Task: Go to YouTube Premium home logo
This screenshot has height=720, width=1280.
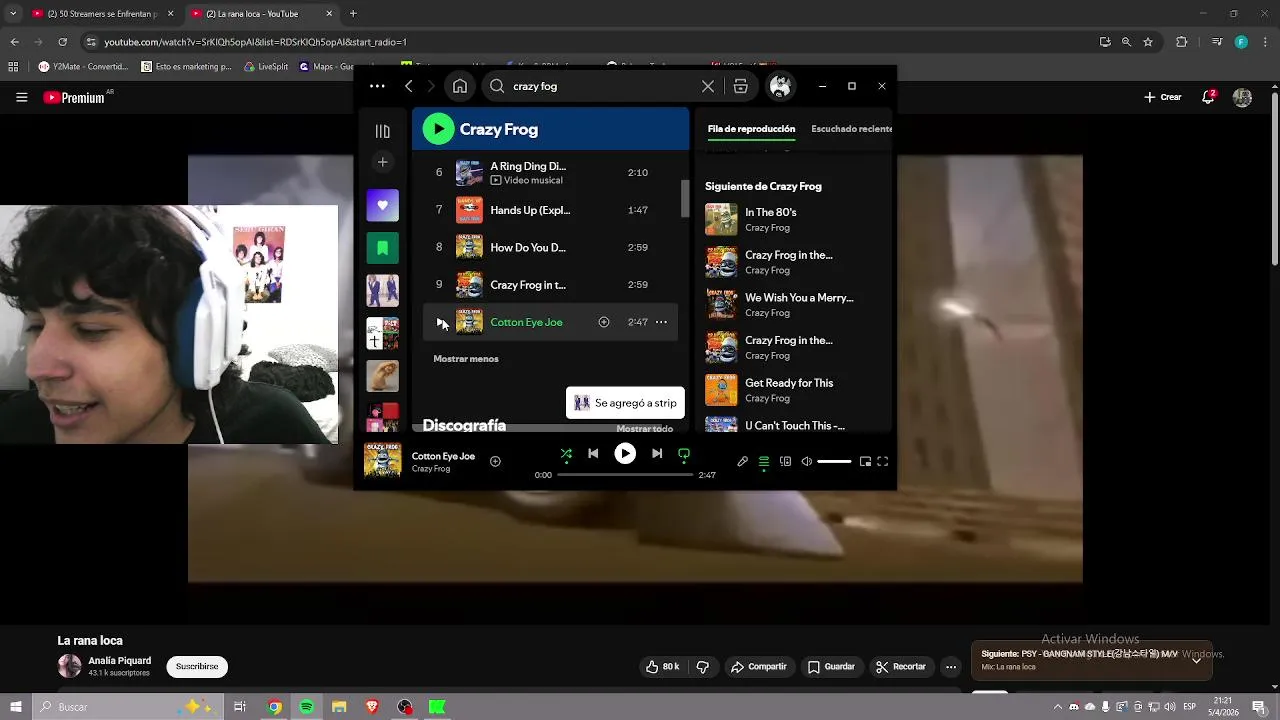Action: coord(74,97)
